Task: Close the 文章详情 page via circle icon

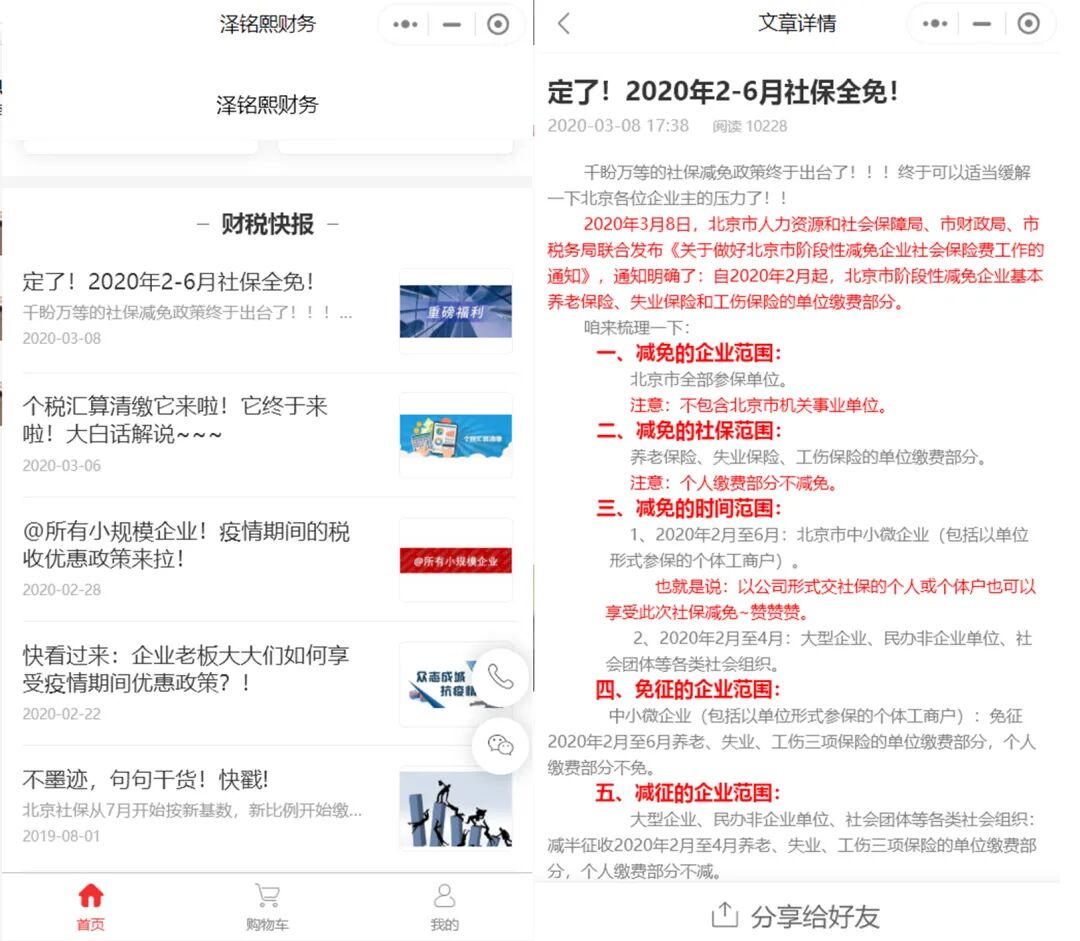Action: pyautogui.click(x=1028, y=24)
